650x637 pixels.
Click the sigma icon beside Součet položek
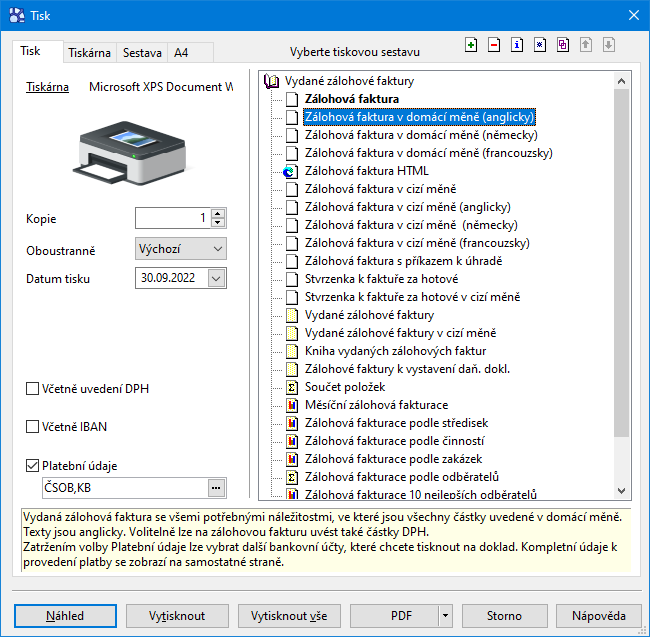point(292,388)
